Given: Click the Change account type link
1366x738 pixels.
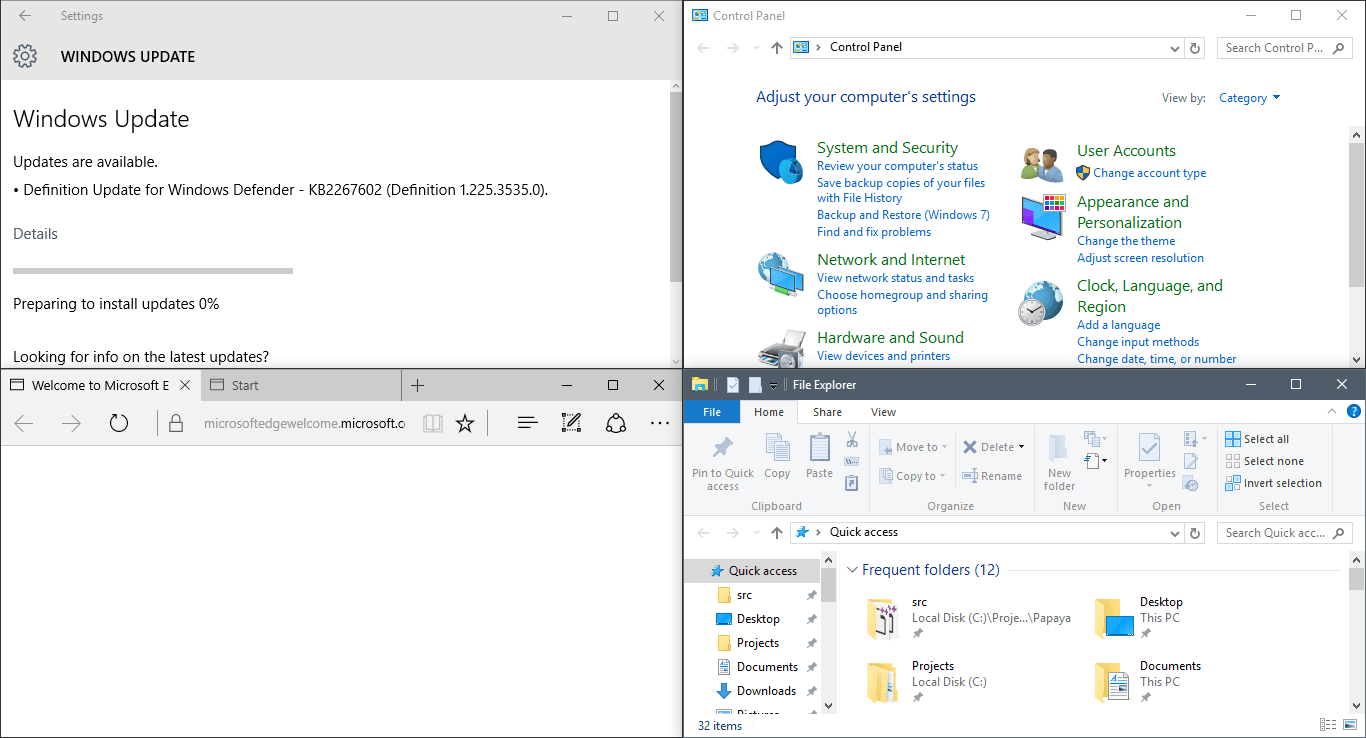Looking at the screenshot, I should pos(1149,173).
